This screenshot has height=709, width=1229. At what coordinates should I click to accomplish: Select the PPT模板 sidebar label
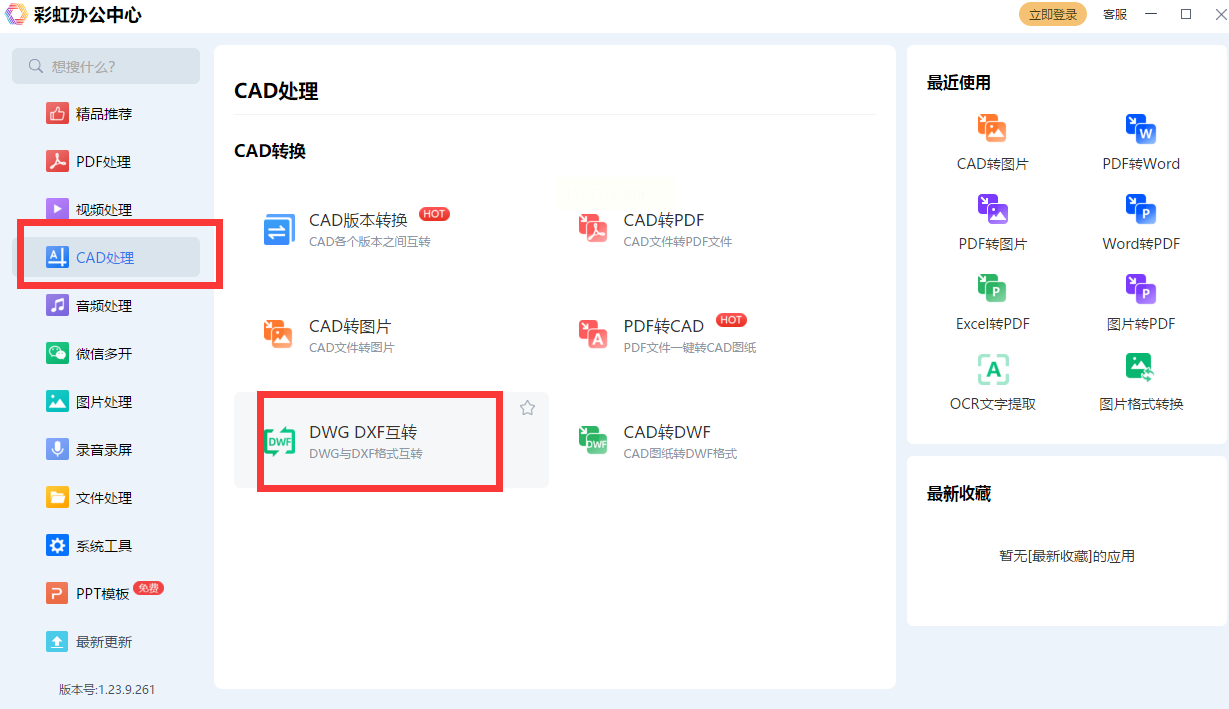103,594
